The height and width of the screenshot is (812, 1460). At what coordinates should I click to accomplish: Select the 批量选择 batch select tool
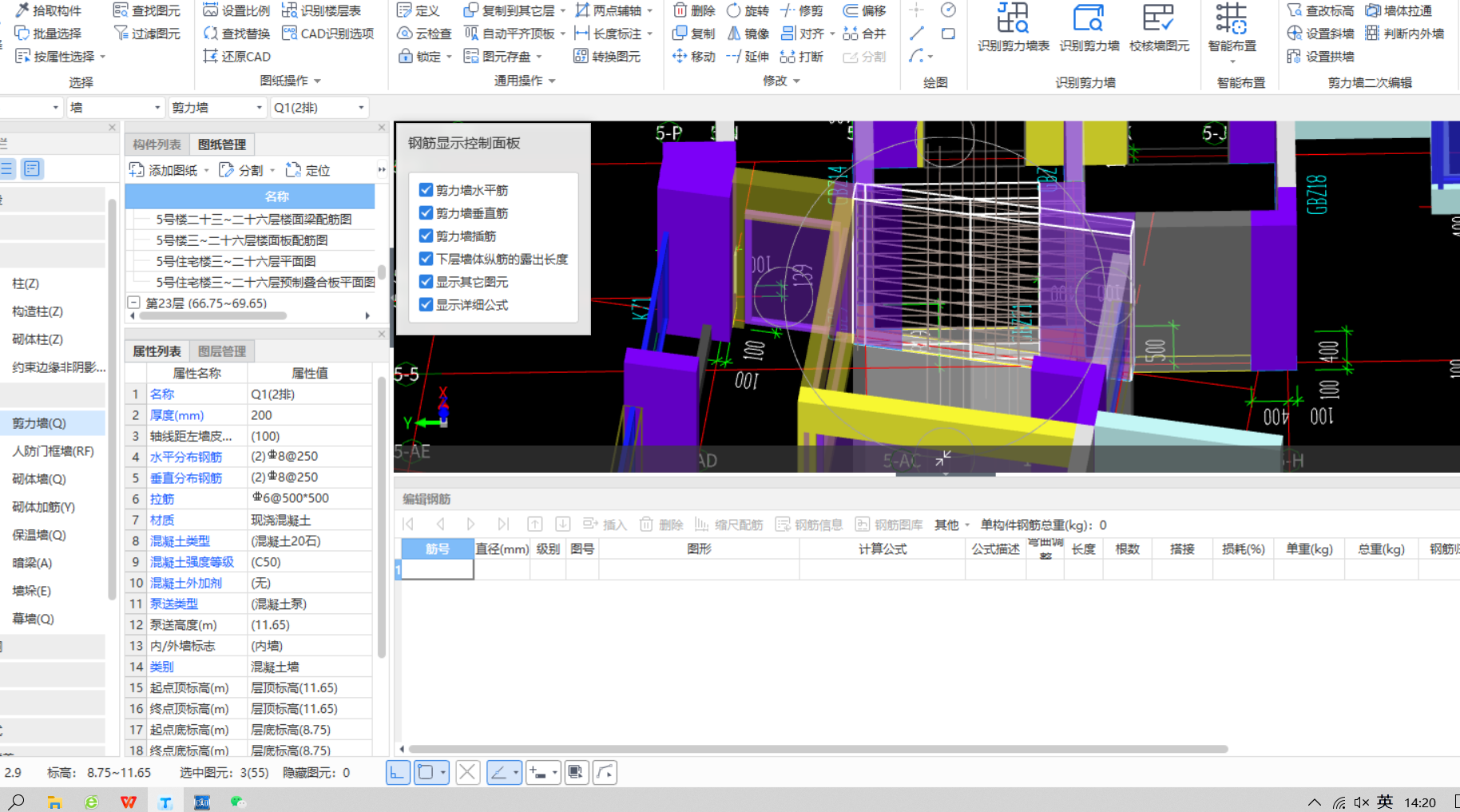click(x=48, y=34)
